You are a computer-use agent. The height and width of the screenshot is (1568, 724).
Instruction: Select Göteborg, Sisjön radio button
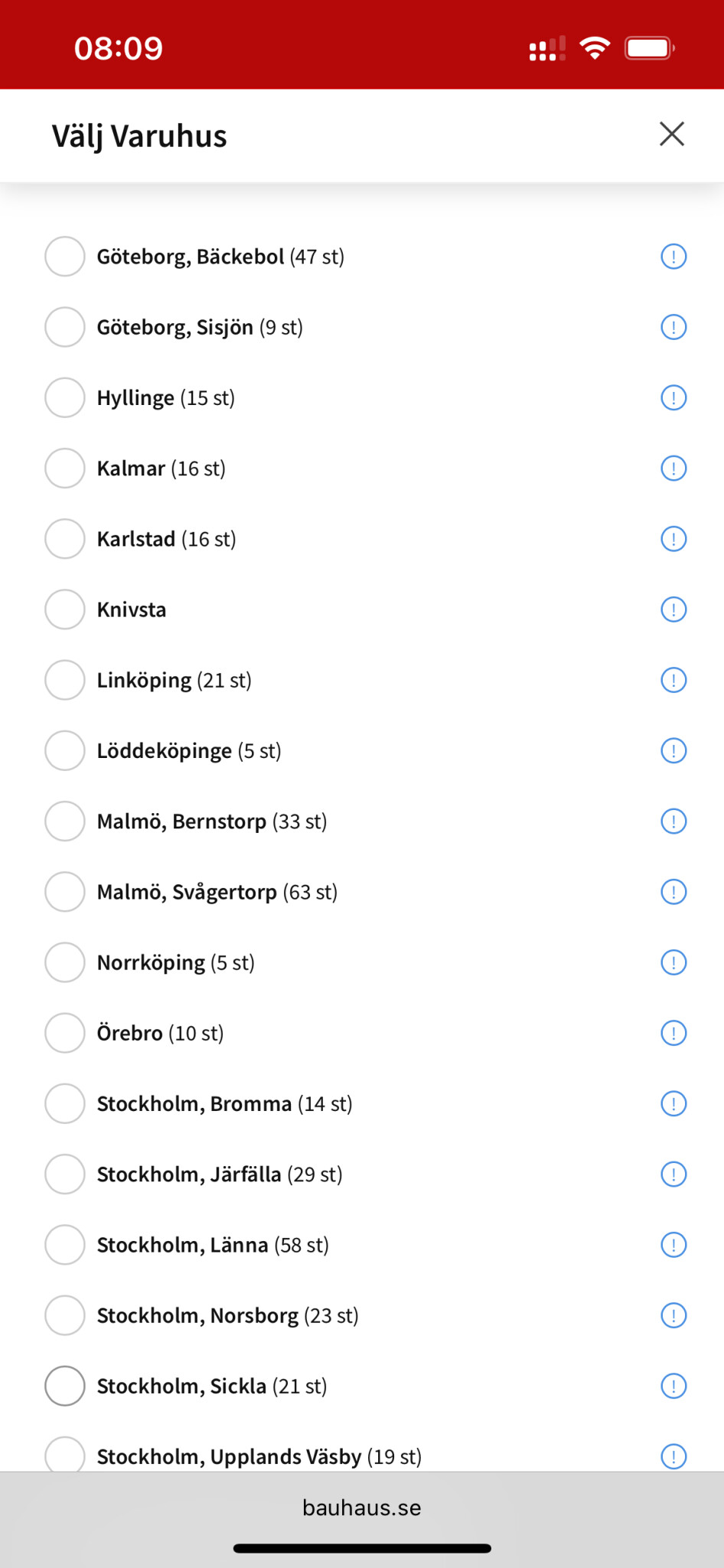tap(65, 327)
